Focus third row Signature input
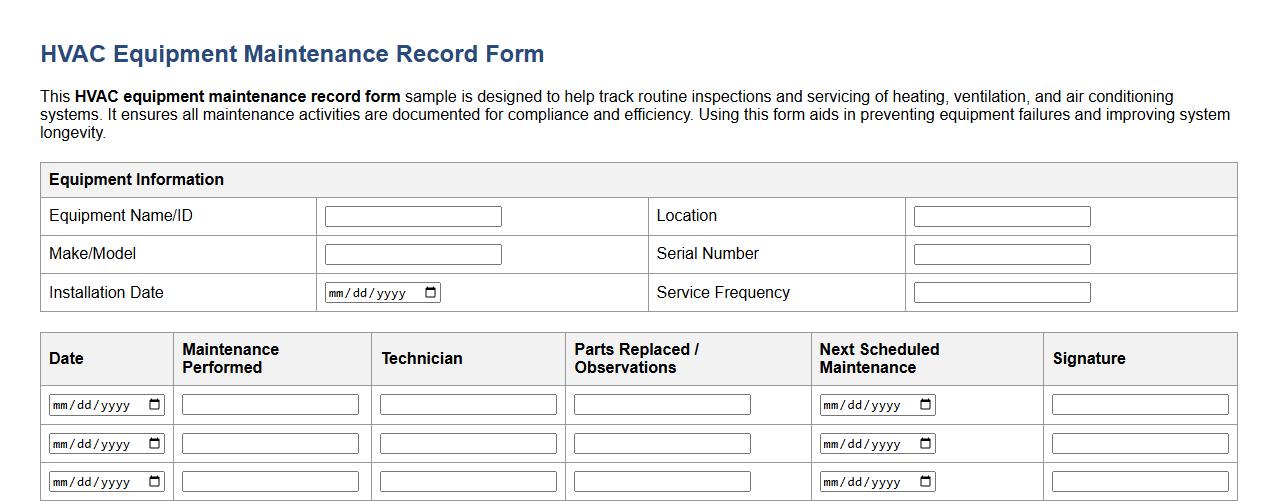 1140,481
